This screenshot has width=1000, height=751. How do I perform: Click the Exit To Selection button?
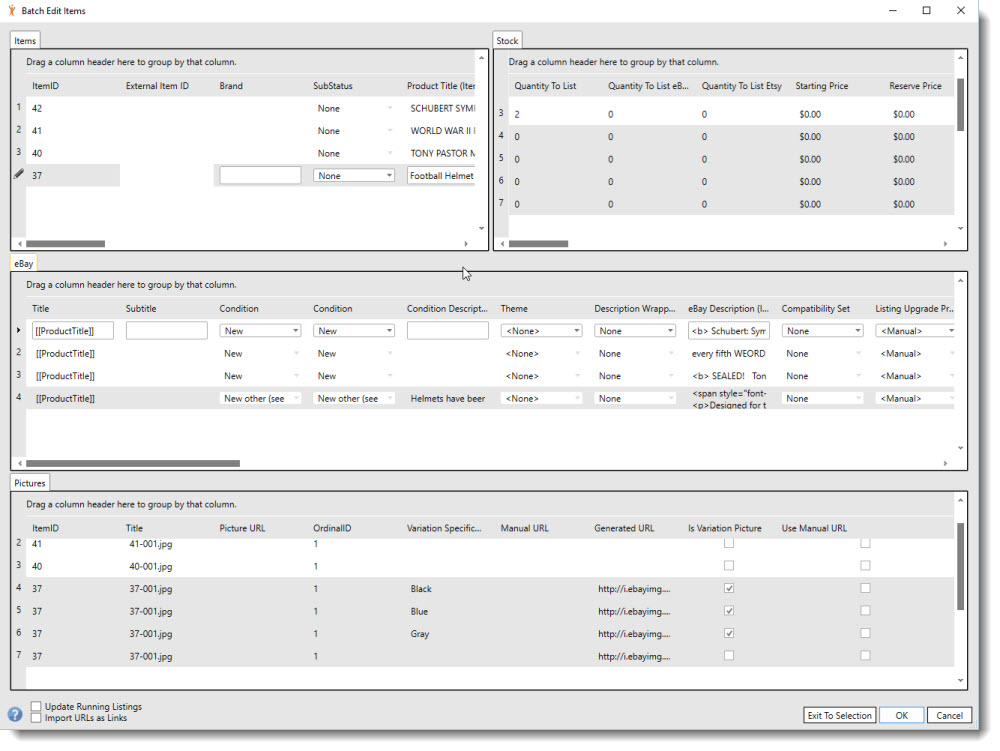(x=839, y=715)
